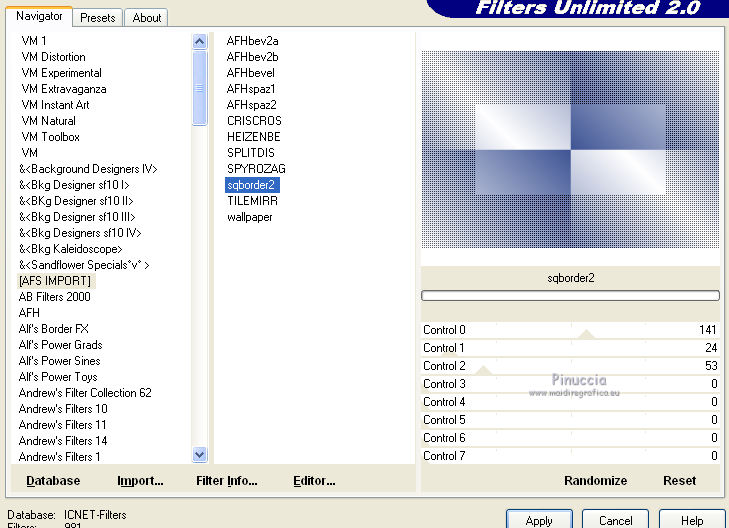
Task: Adjust the Control 1 slider
Action: [570, 348]
